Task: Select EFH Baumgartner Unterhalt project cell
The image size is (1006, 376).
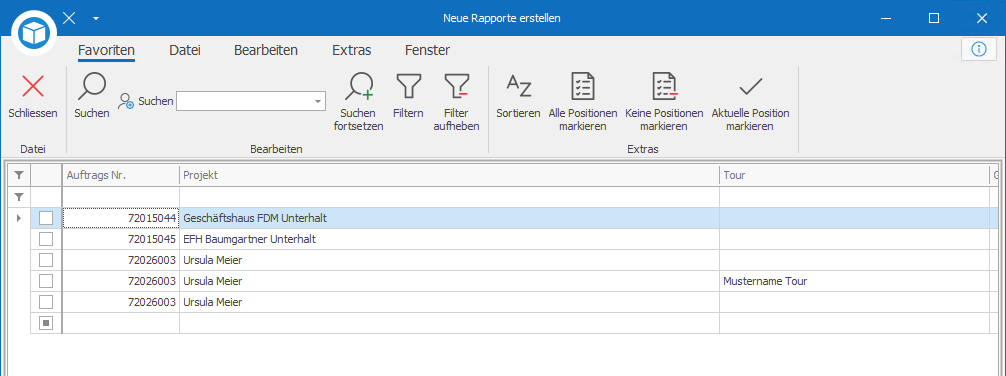Action: click(449, 239)
